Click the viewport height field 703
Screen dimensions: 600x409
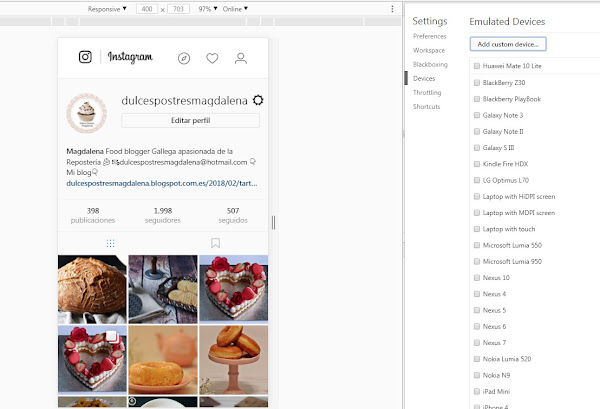[178, 9]
